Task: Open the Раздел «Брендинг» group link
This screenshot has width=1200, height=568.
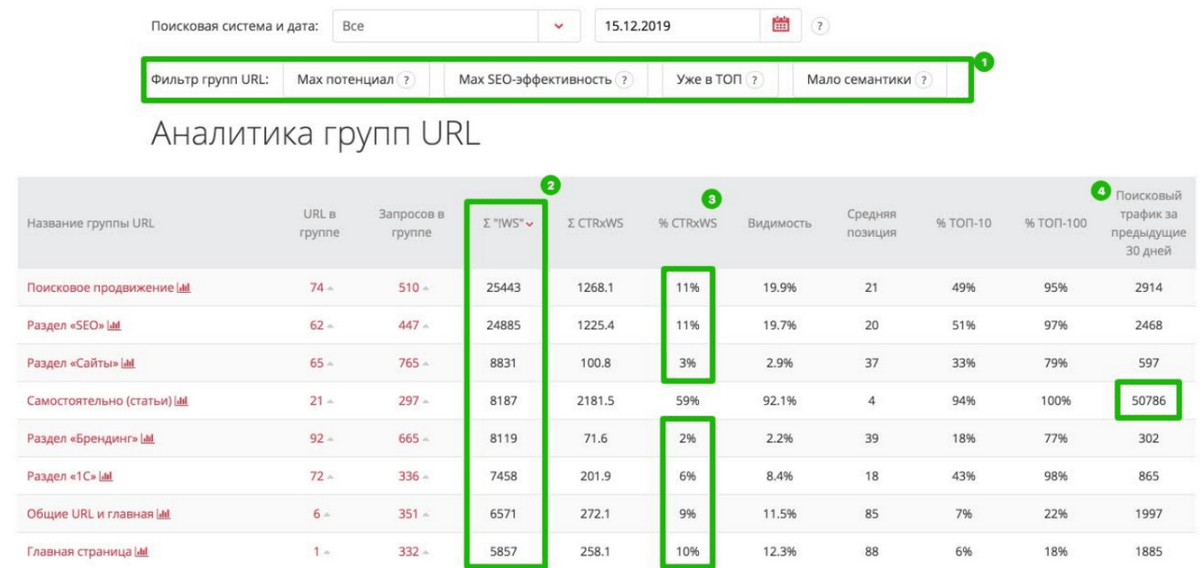Action: pos(82,439)
